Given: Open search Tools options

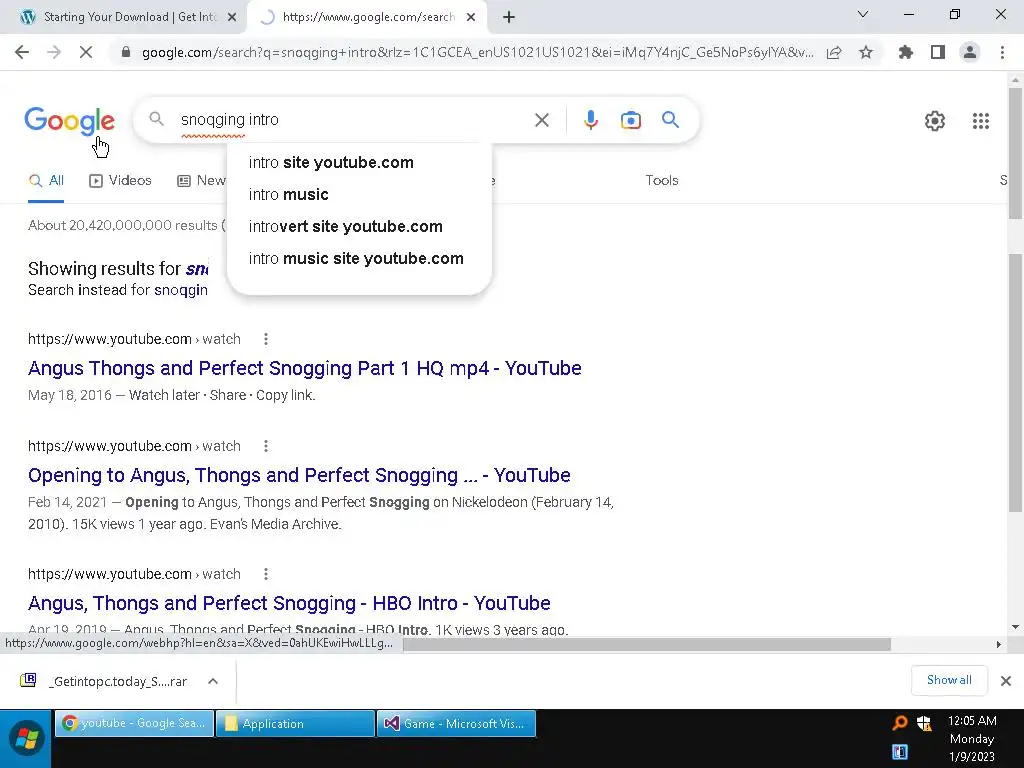Looking at the screenshot, I should click(662, 181).
